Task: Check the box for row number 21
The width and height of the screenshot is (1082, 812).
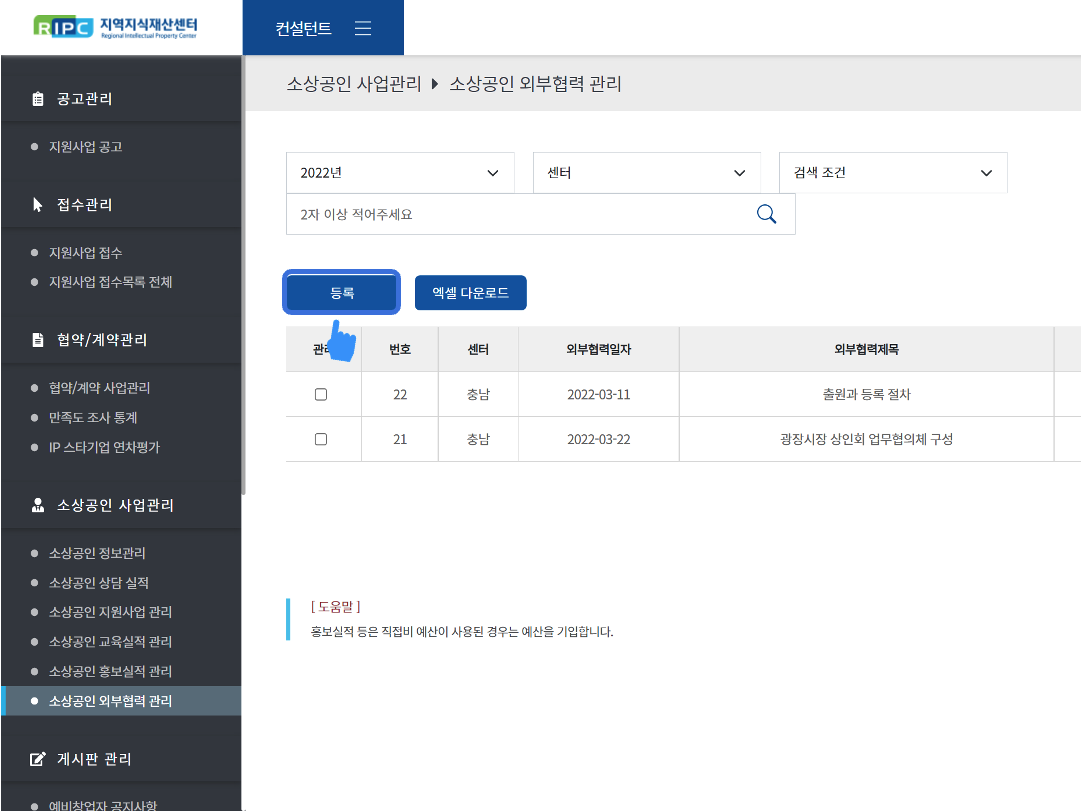Action: pyautogui.click(x=321, y=439)
